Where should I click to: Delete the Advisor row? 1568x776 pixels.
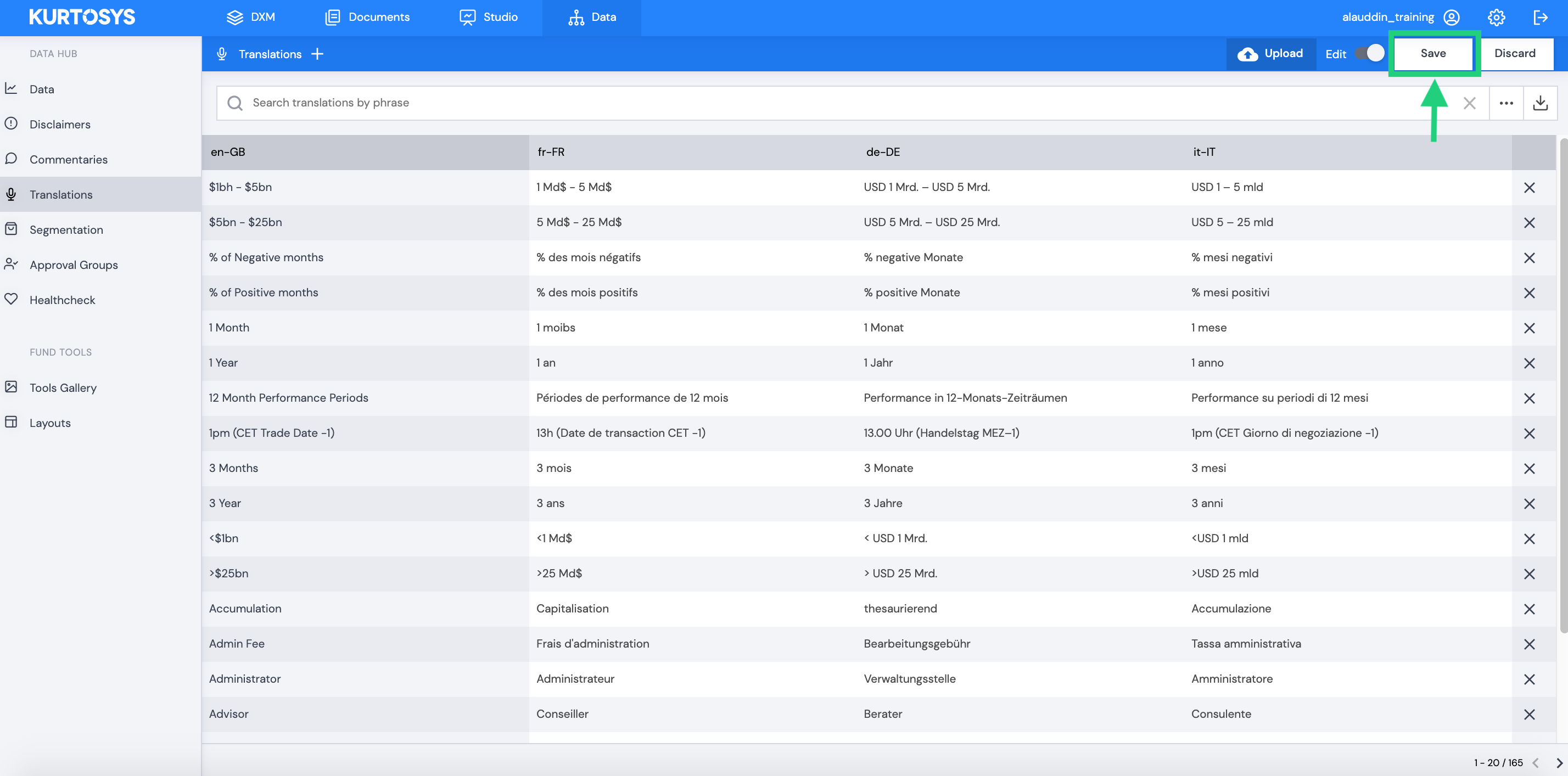click(1529, 715)
